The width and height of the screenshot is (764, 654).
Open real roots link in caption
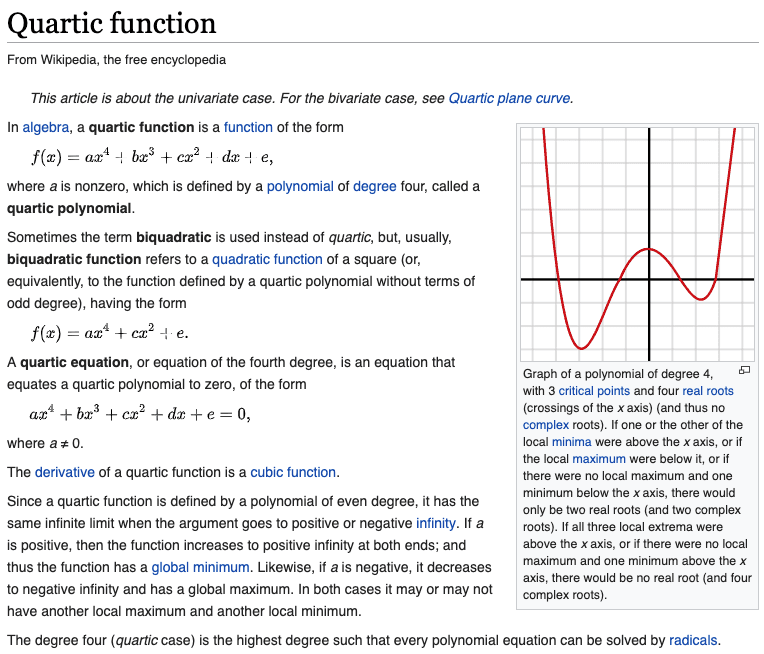pyautogui.click(x=707, y=391)
